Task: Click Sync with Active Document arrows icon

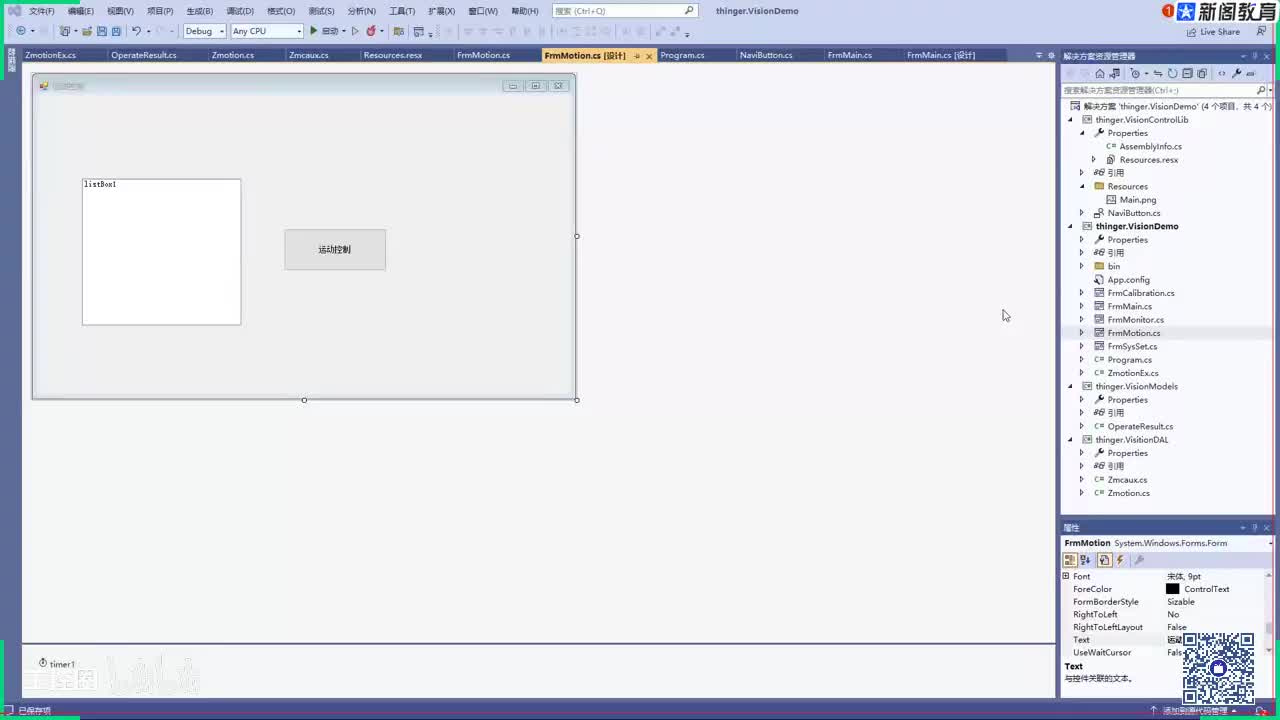Action: [x=1158, y=73]
